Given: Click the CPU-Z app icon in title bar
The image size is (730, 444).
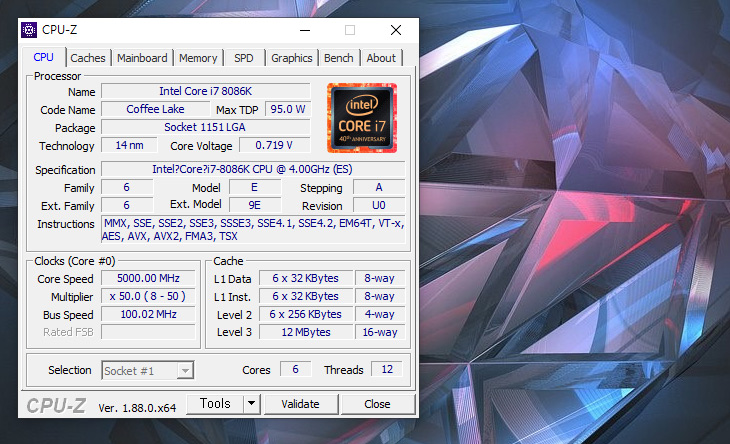Looking at the screenshot, I should click(x=29, y=30).
